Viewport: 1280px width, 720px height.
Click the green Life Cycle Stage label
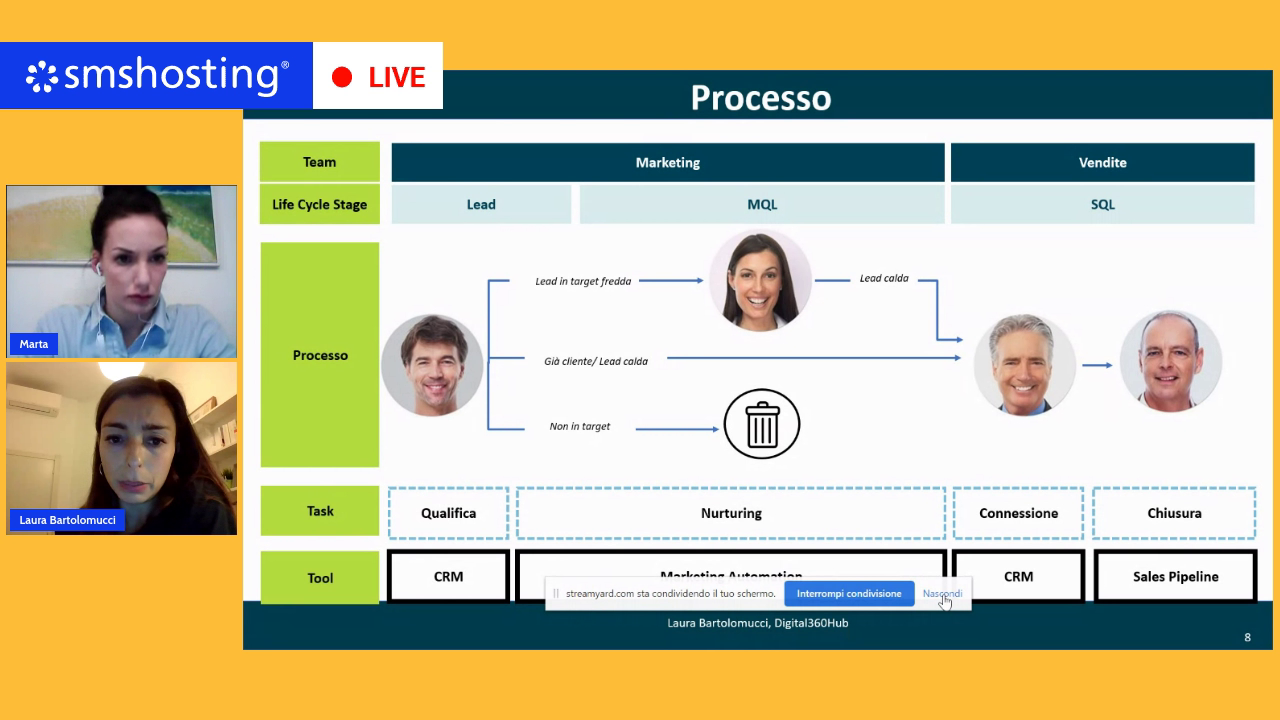tap(320, 204)
